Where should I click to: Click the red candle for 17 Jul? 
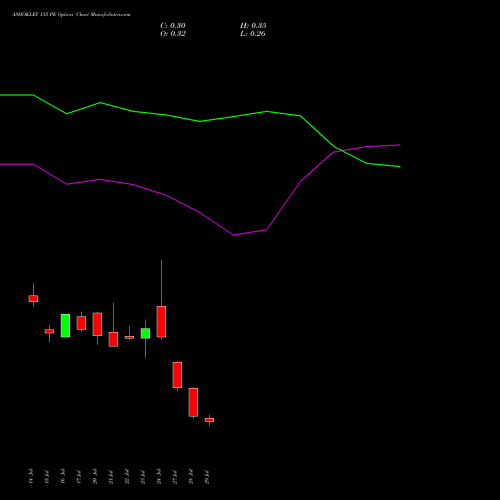tap(81, 323)
